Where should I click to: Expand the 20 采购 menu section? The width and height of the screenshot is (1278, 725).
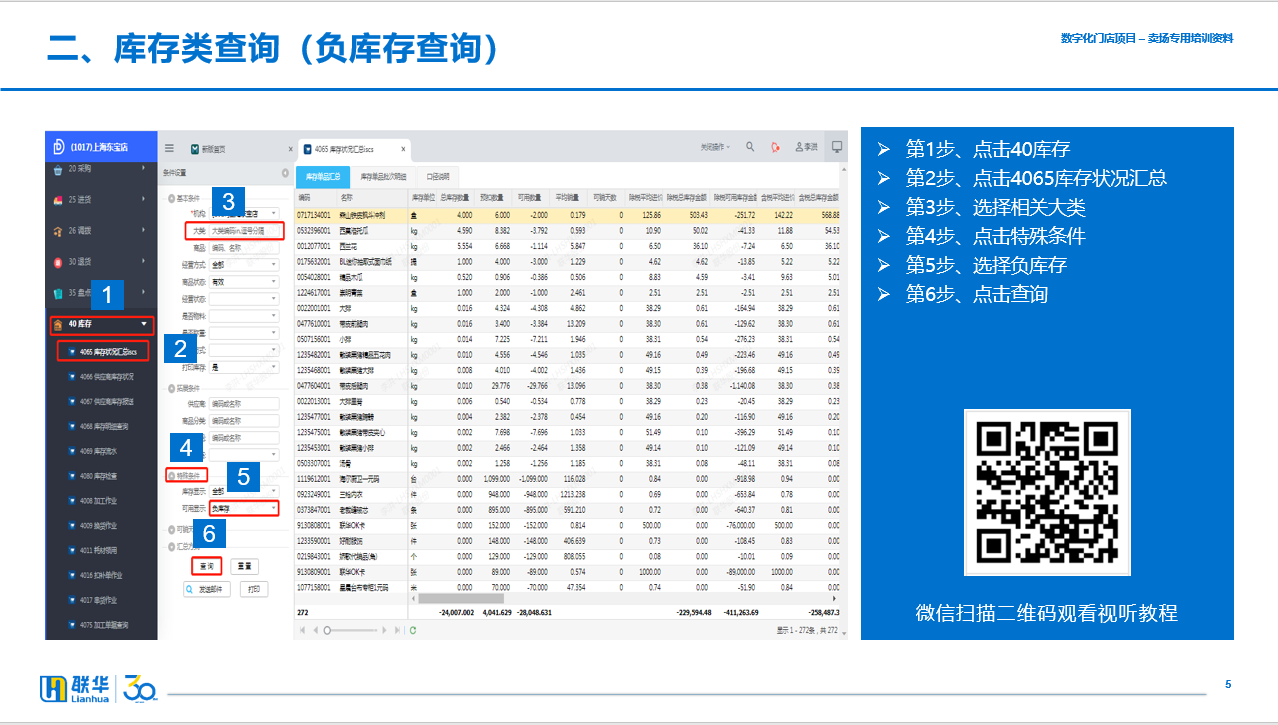pos(100,170)
